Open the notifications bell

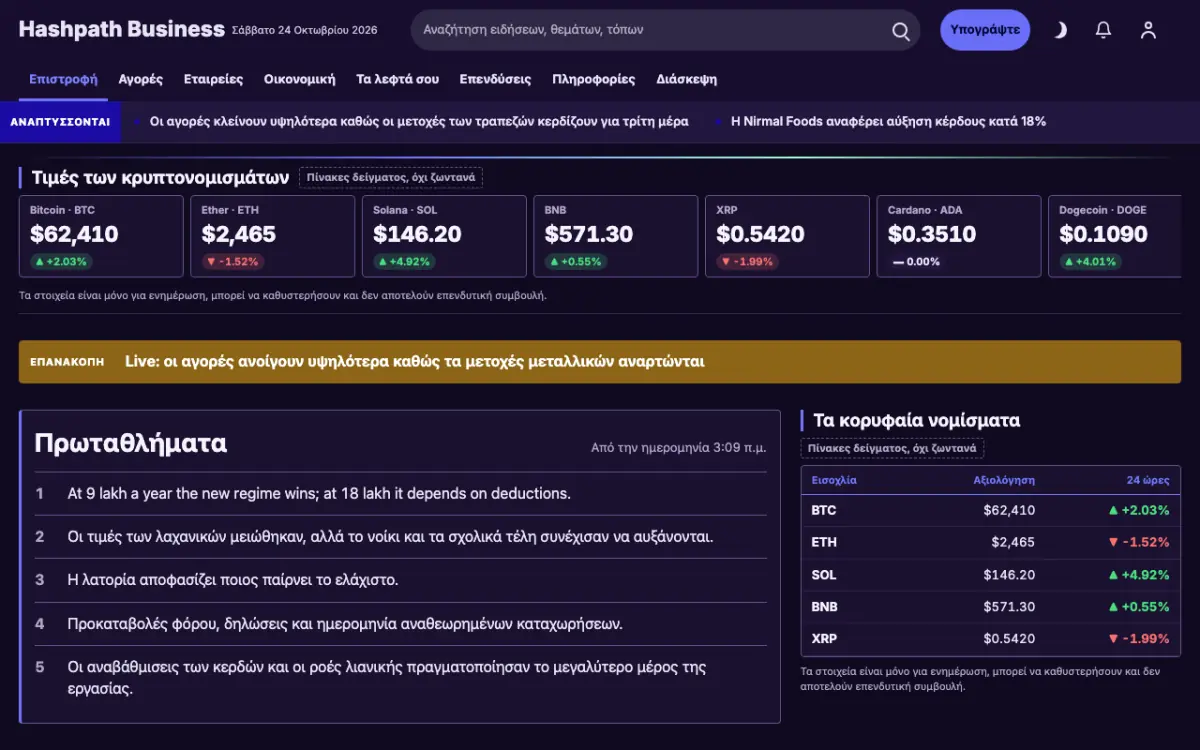pyautogui.click(x=1103, y=30)
